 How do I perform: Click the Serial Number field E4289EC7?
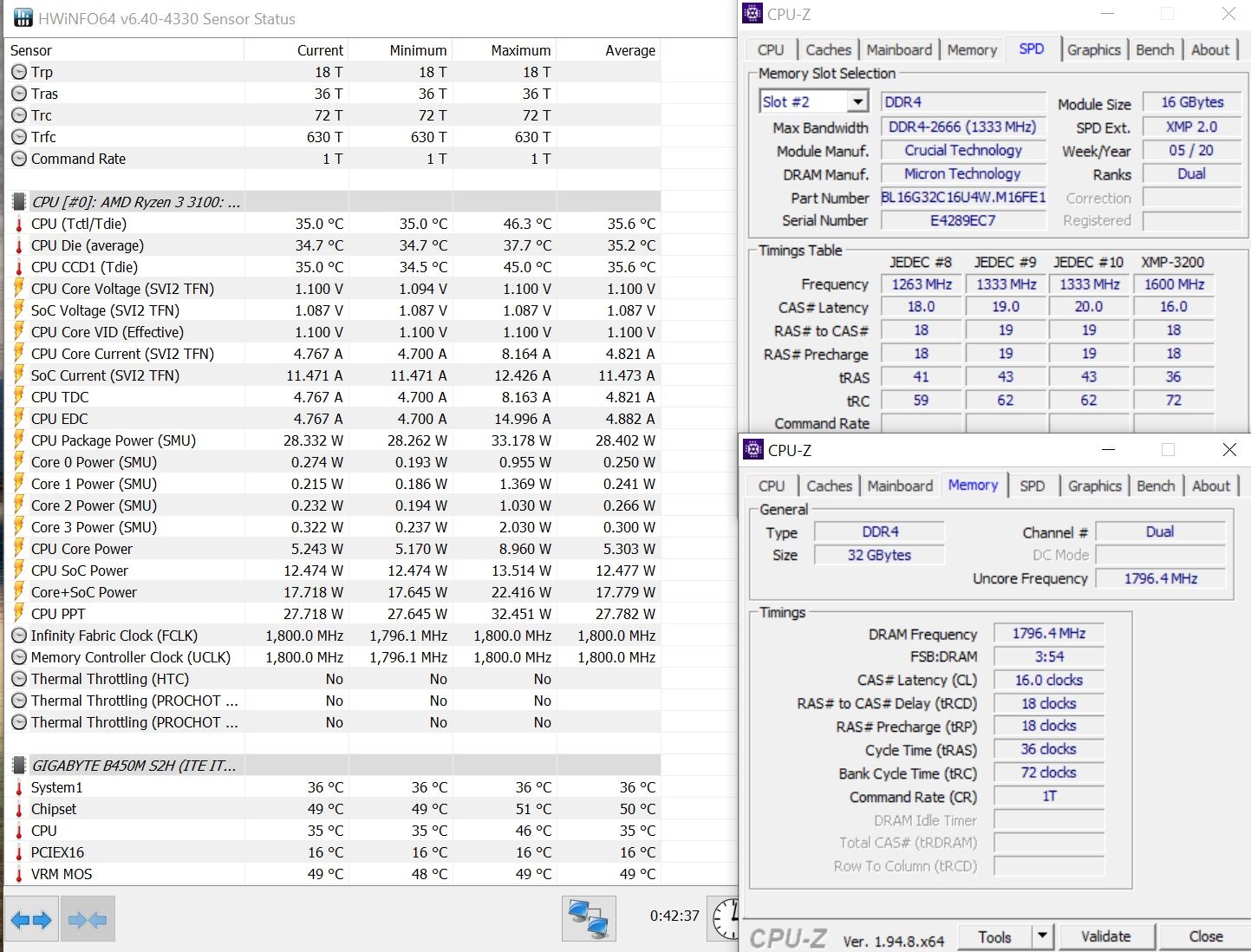point(963,220)
